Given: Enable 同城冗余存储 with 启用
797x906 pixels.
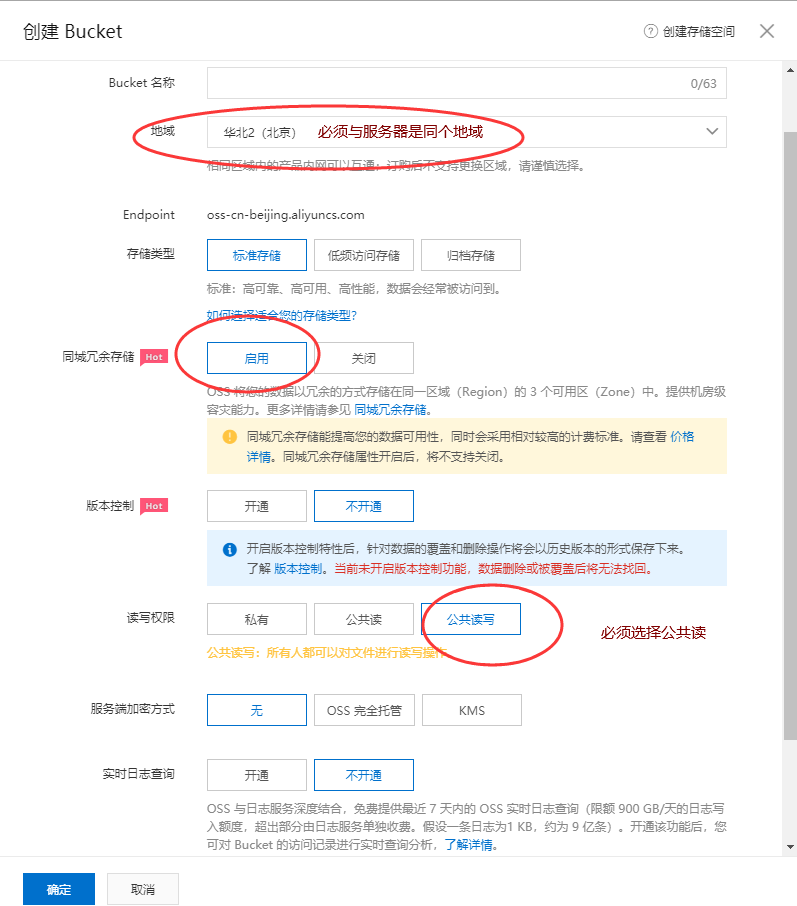Looking at the screenshot, I should (x=257, y=358).
